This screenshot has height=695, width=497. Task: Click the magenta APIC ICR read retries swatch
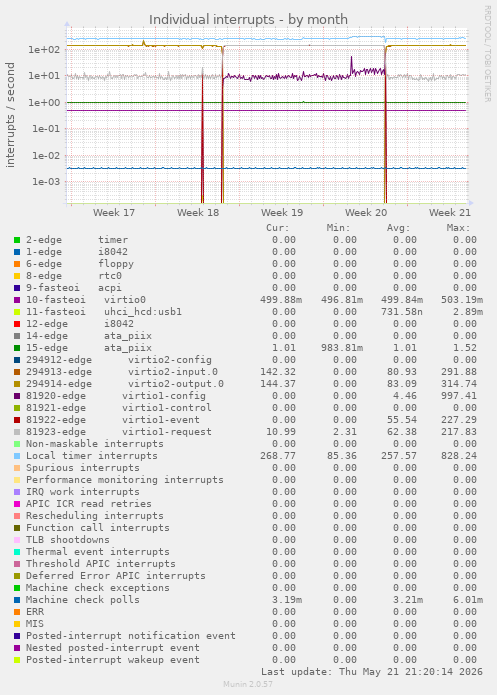17,504
